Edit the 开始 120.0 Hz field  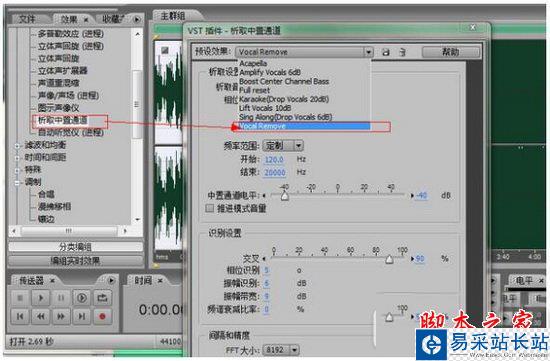pyautogui.click(x=274, y=160)
